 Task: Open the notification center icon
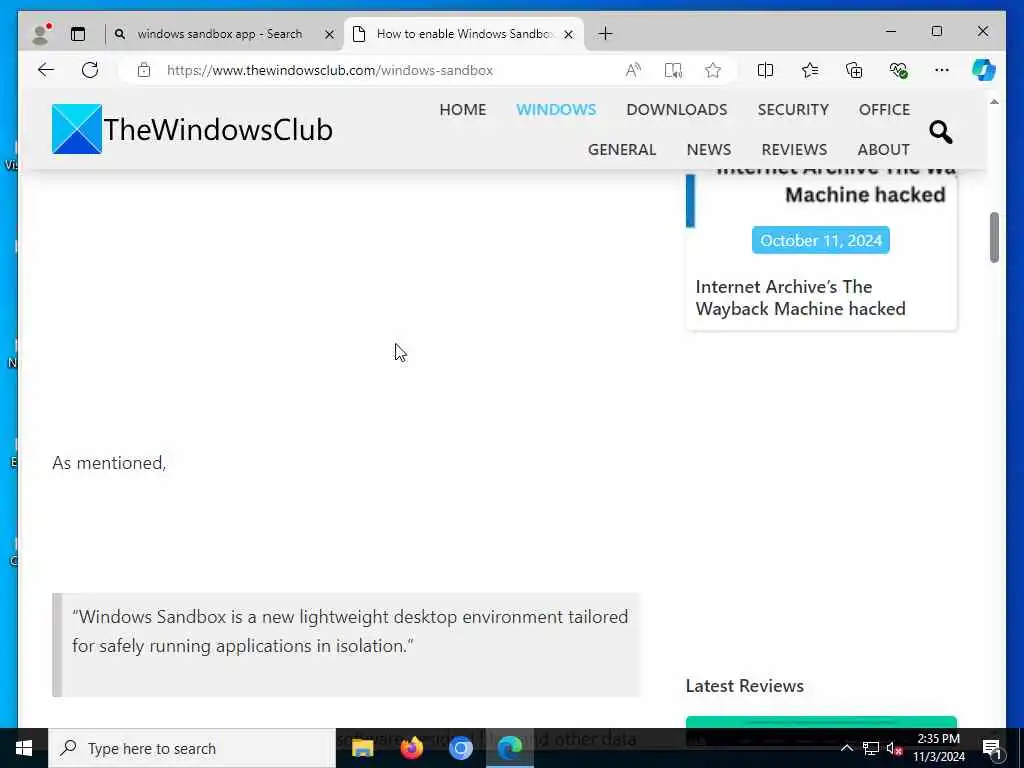tap(992, 748)
